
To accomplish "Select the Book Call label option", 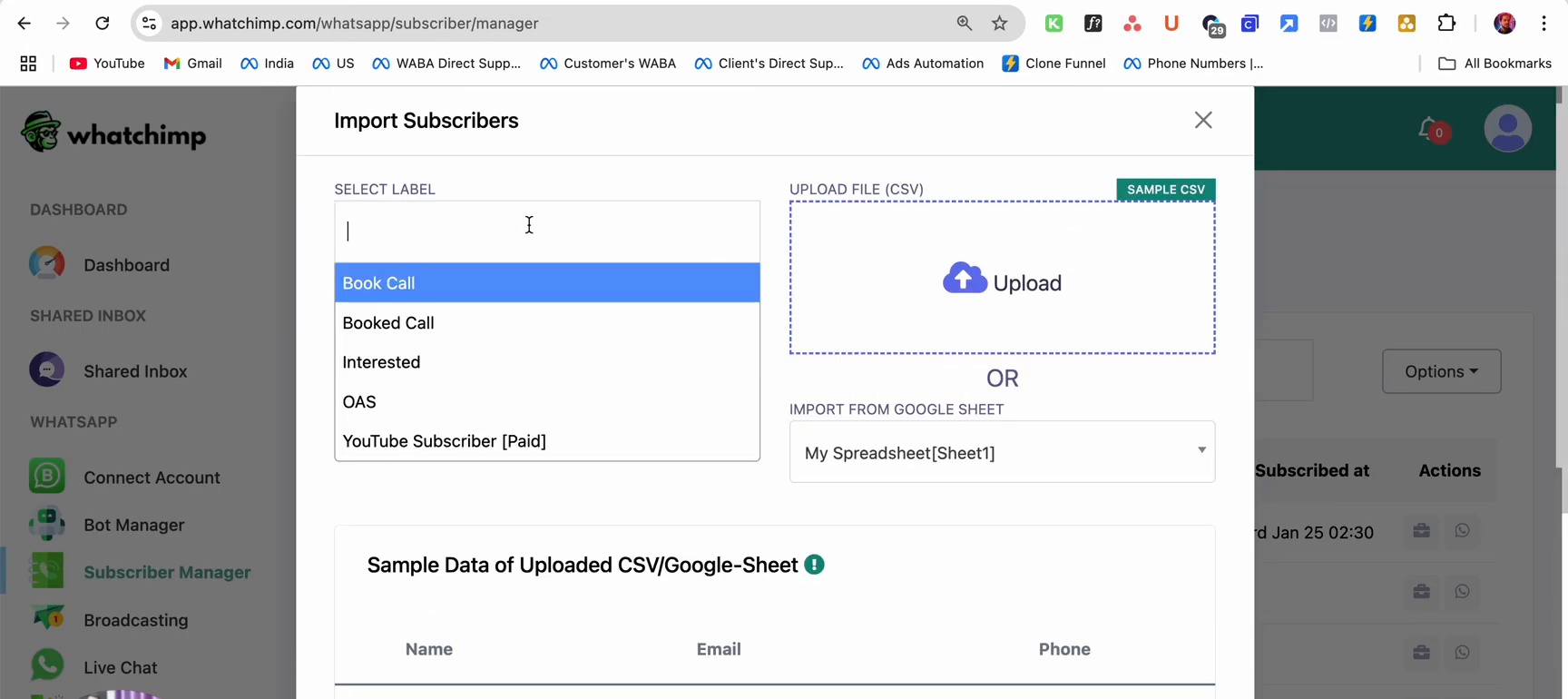I will coord(547,283).
